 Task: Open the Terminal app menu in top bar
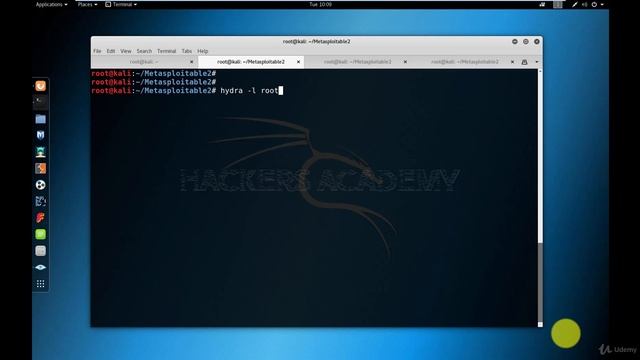pos(121,4)
